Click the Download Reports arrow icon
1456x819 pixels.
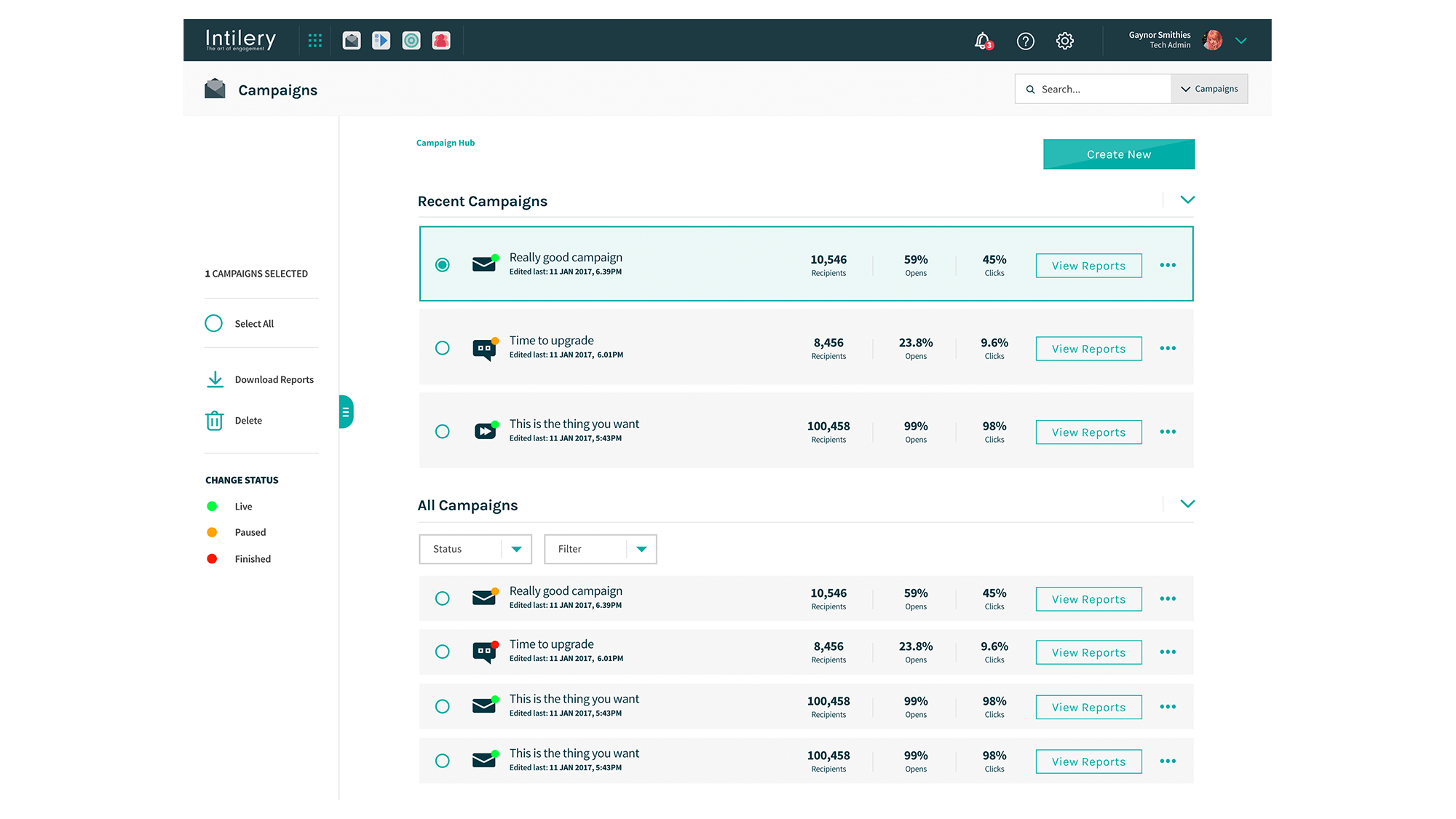(215, 379)
